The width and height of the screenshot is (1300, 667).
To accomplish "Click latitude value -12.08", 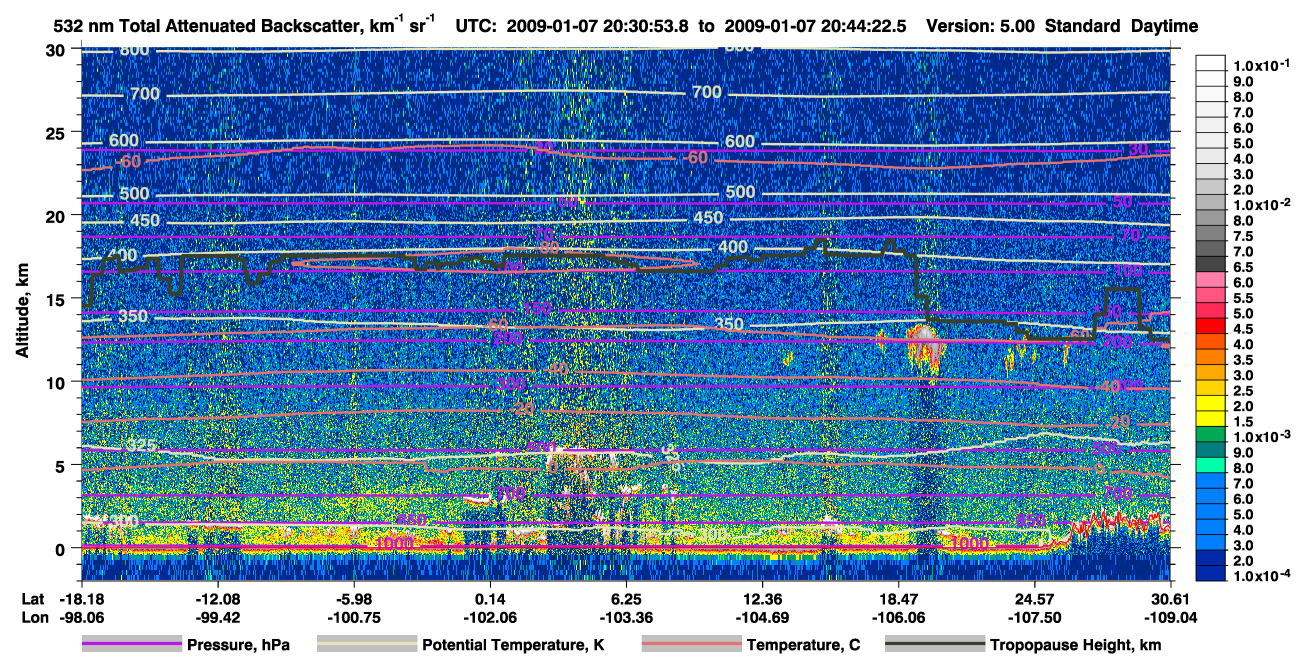I will pos(217,598).
